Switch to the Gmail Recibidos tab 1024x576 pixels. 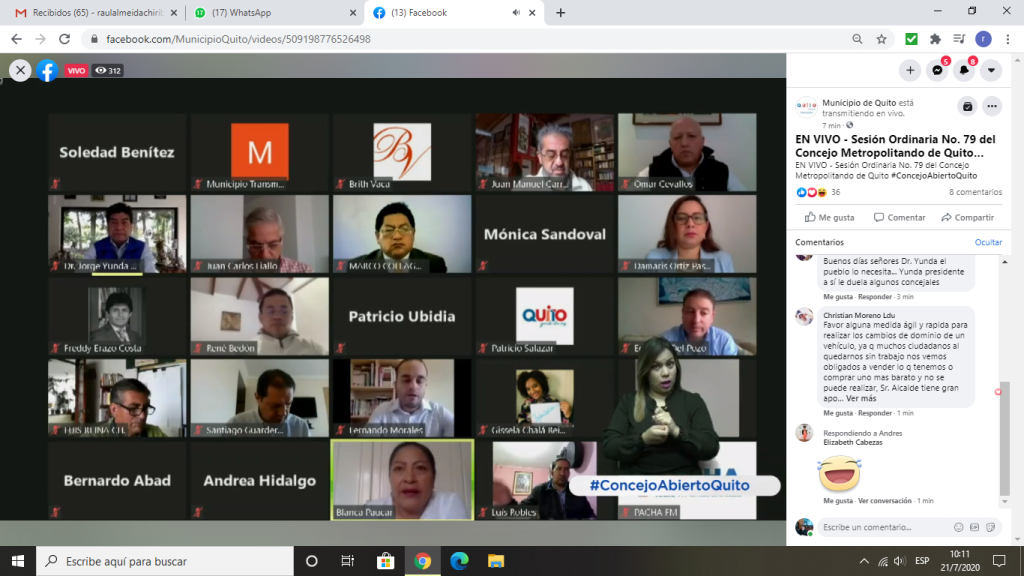(95, 12)
